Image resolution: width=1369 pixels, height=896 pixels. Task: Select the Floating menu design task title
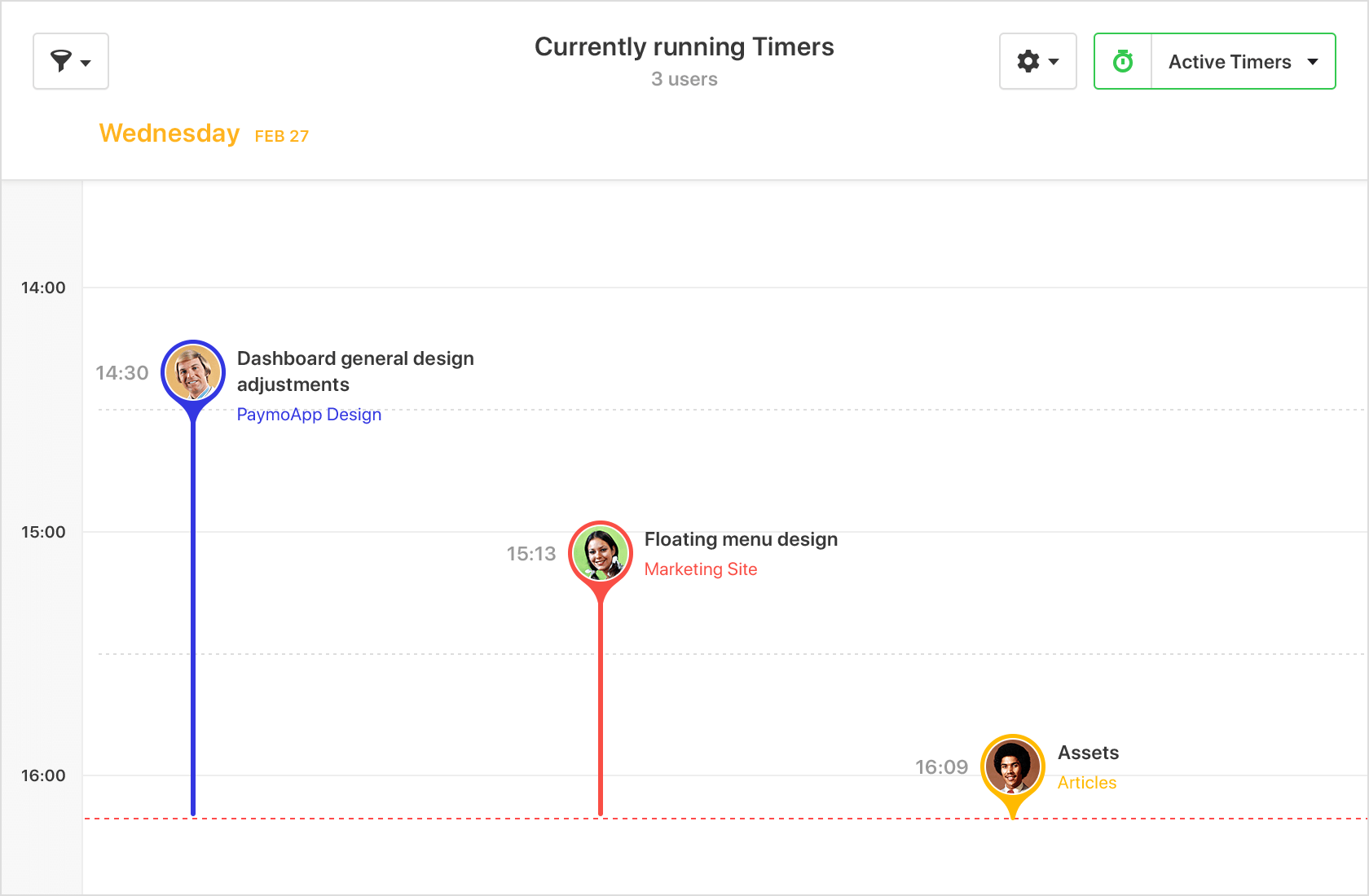(x=741, y=538)
